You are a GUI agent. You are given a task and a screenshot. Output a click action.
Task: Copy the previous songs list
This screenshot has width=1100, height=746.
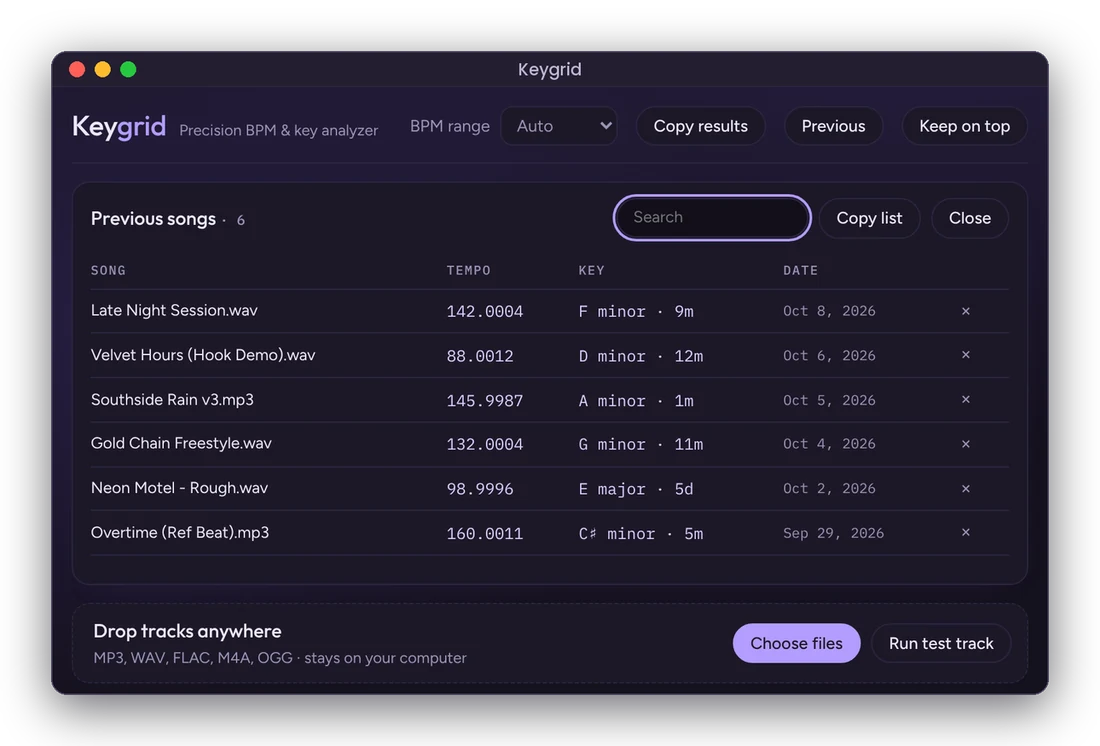coord(869,218)
